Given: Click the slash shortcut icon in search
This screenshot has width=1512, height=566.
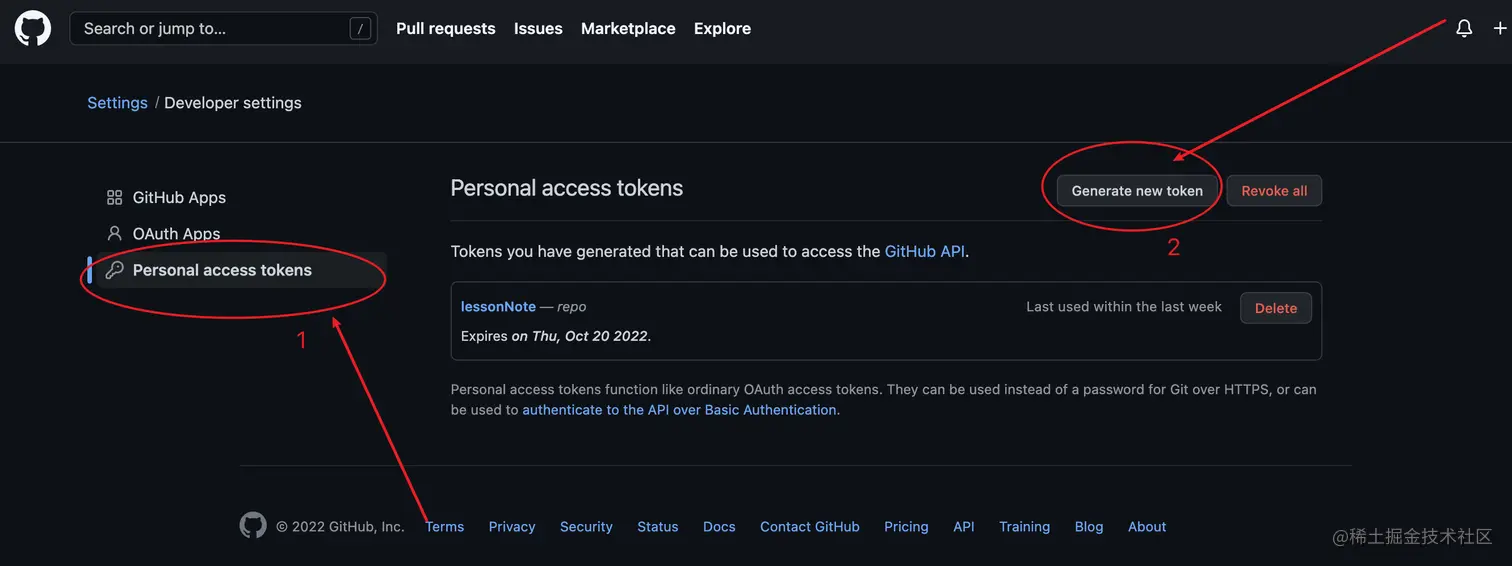Looking at the screenshot, I should coord(360,29).
